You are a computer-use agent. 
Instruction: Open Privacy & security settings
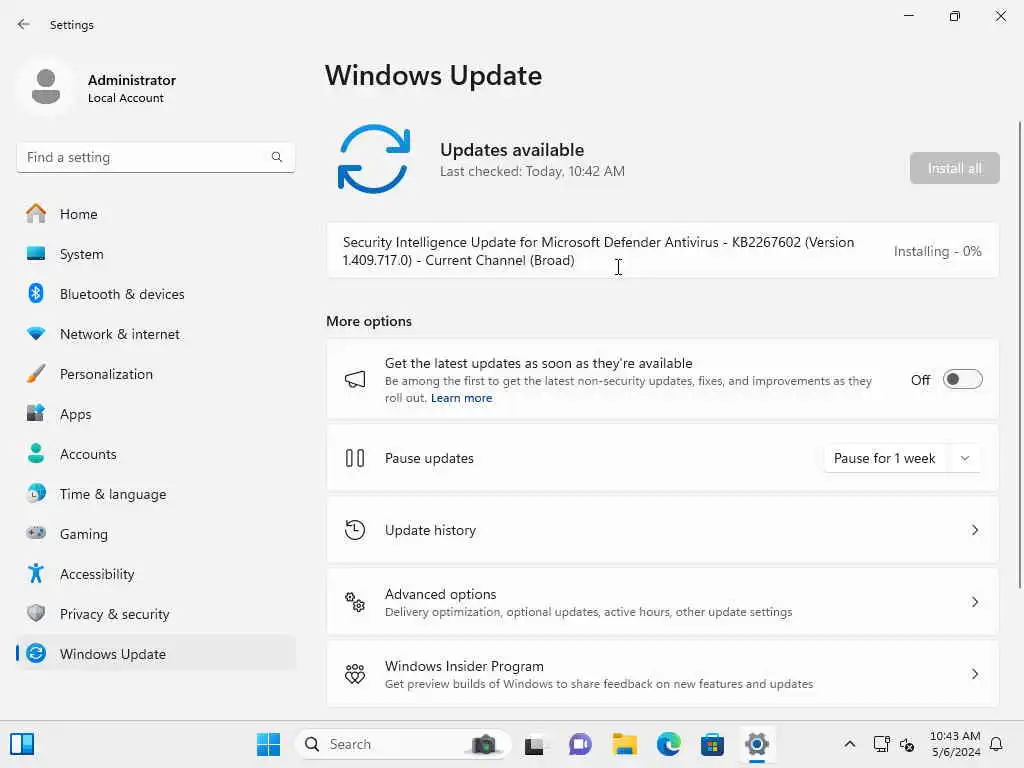156,613
